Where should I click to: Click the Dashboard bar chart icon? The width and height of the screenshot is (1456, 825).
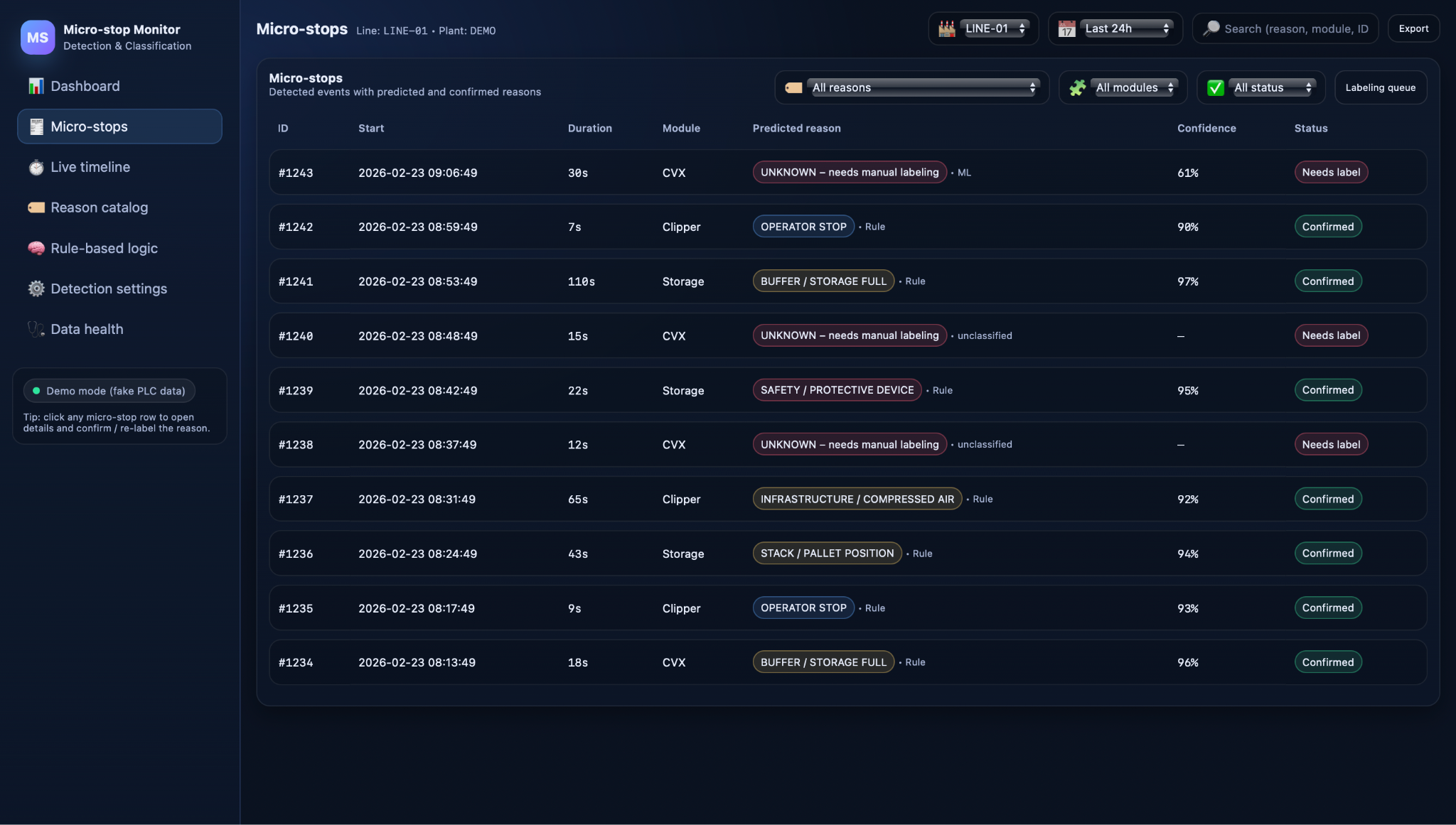tap(36, 86)
